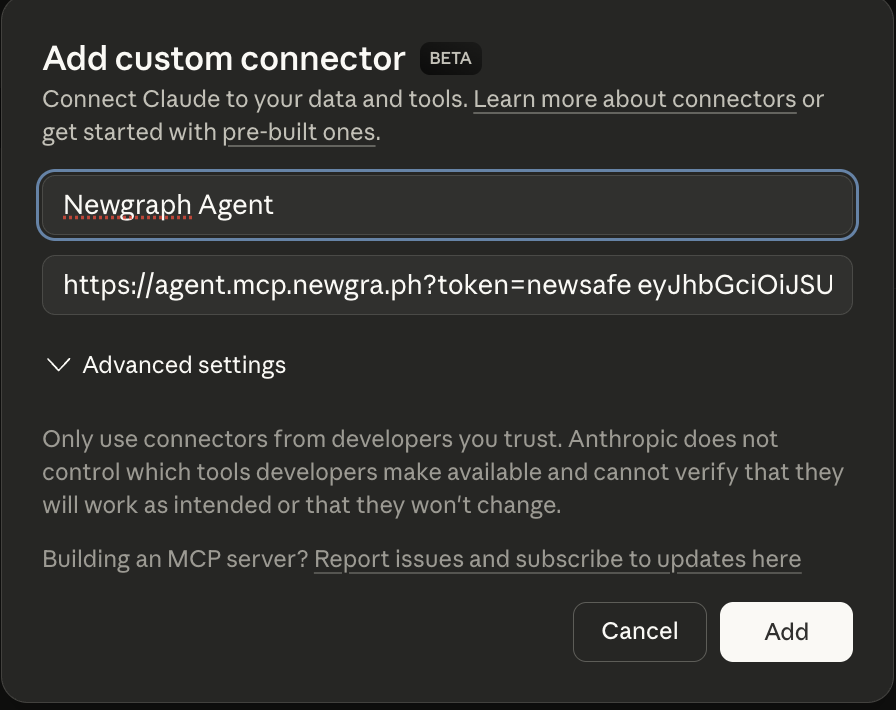Open "Report issues and subscribe to updates here"
The image size is (896, 710).
557,560
